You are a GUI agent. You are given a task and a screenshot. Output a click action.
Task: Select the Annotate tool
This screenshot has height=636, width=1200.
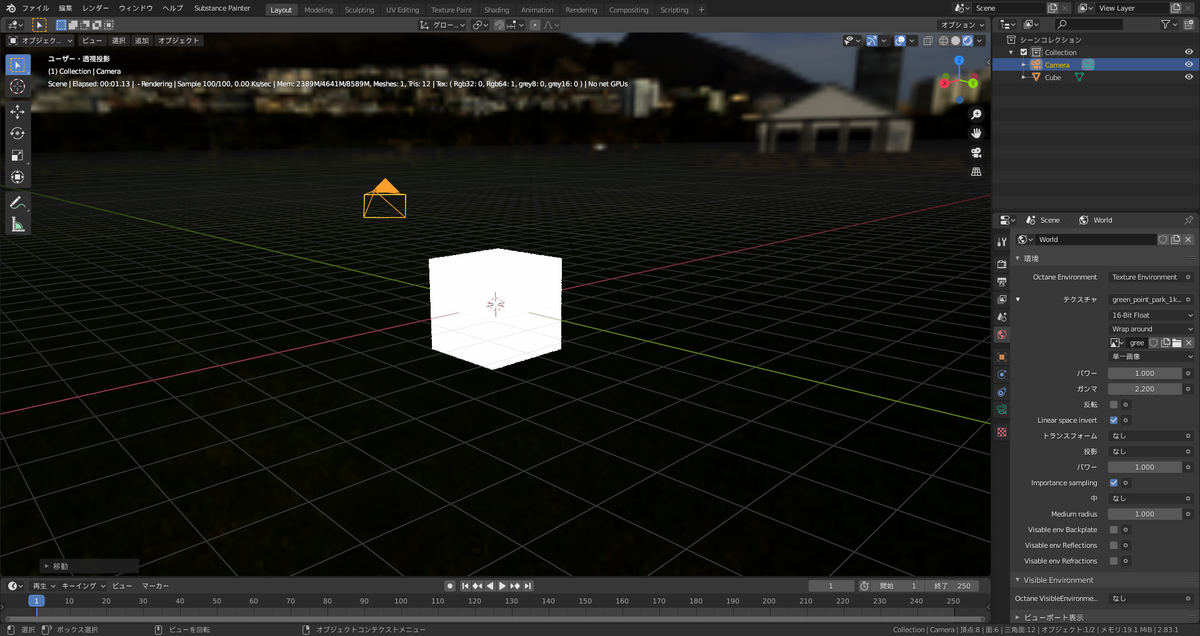click(17, 202)
